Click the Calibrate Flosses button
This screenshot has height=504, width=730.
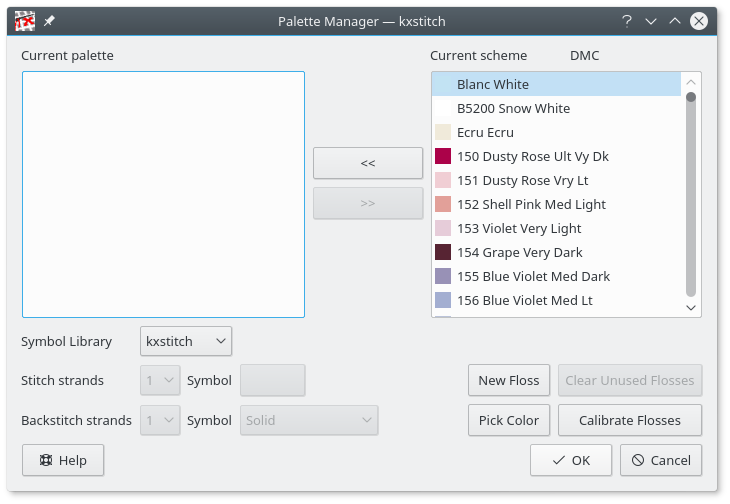630,420
